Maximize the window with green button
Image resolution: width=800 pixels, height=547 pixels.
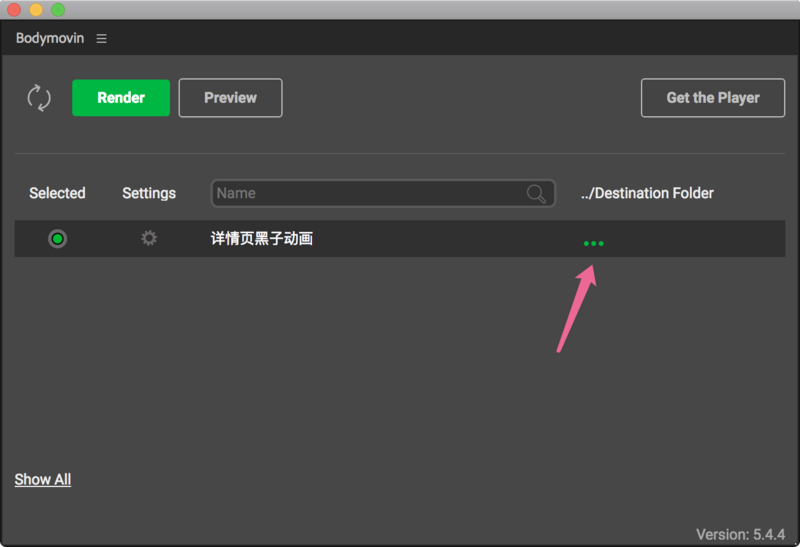(x=59, y=10)
